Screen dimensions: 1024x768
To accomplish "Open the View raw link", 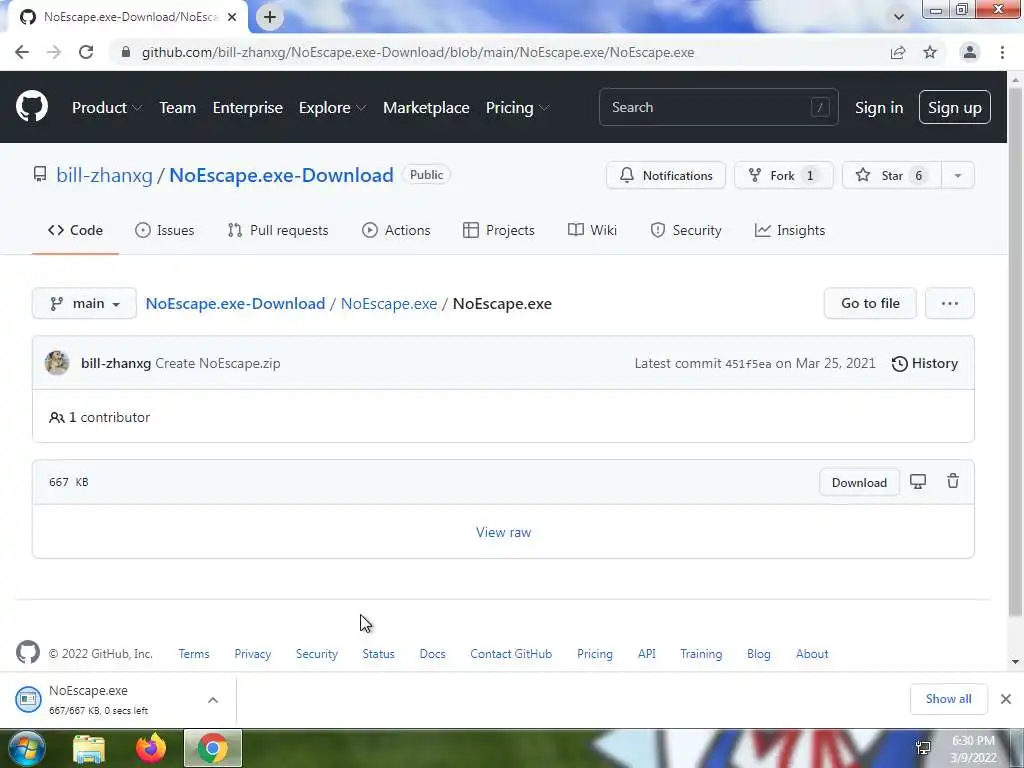I will [x=504, y=532].
